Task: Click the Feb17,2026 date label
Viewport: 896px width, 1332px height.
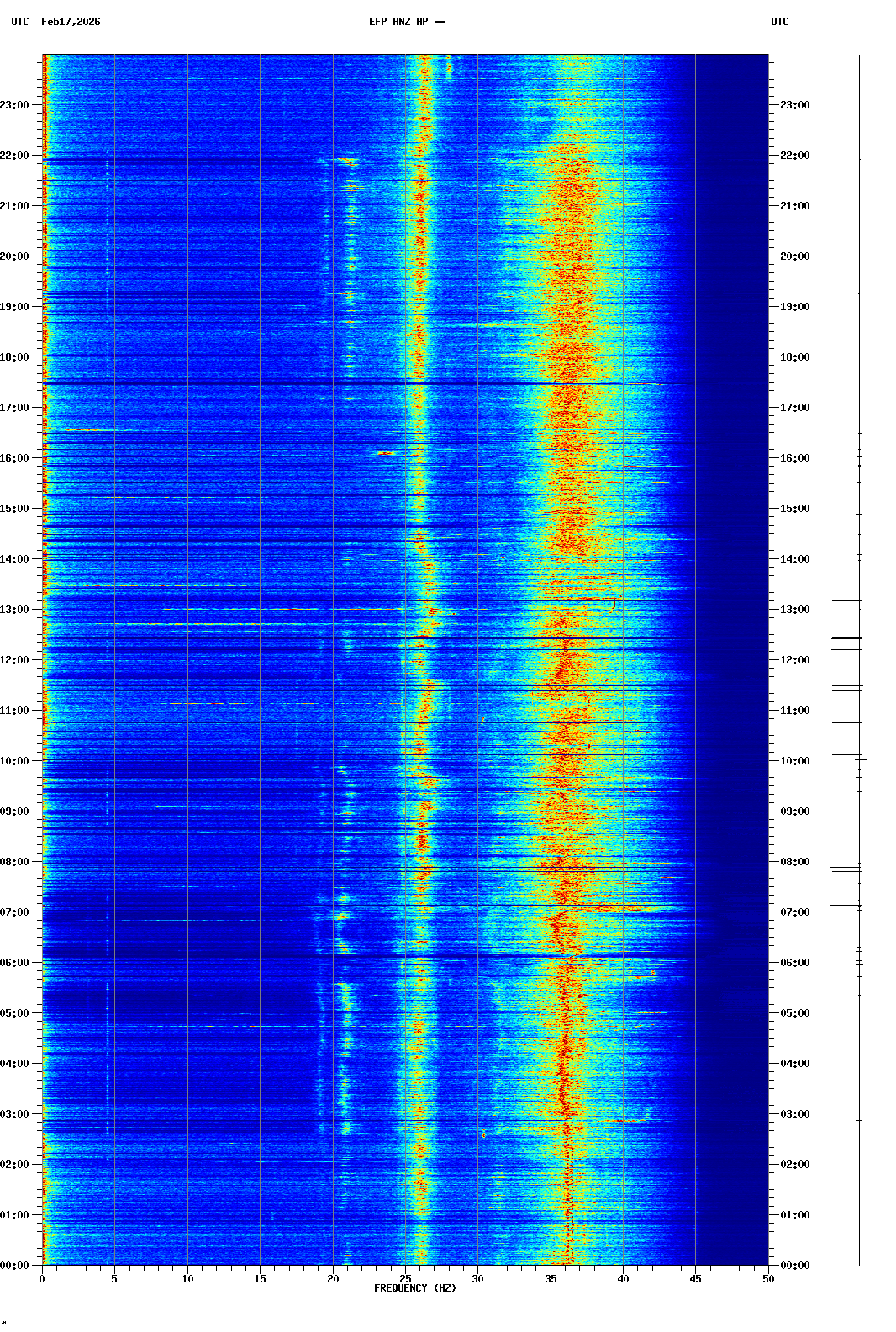Action: 71,22
